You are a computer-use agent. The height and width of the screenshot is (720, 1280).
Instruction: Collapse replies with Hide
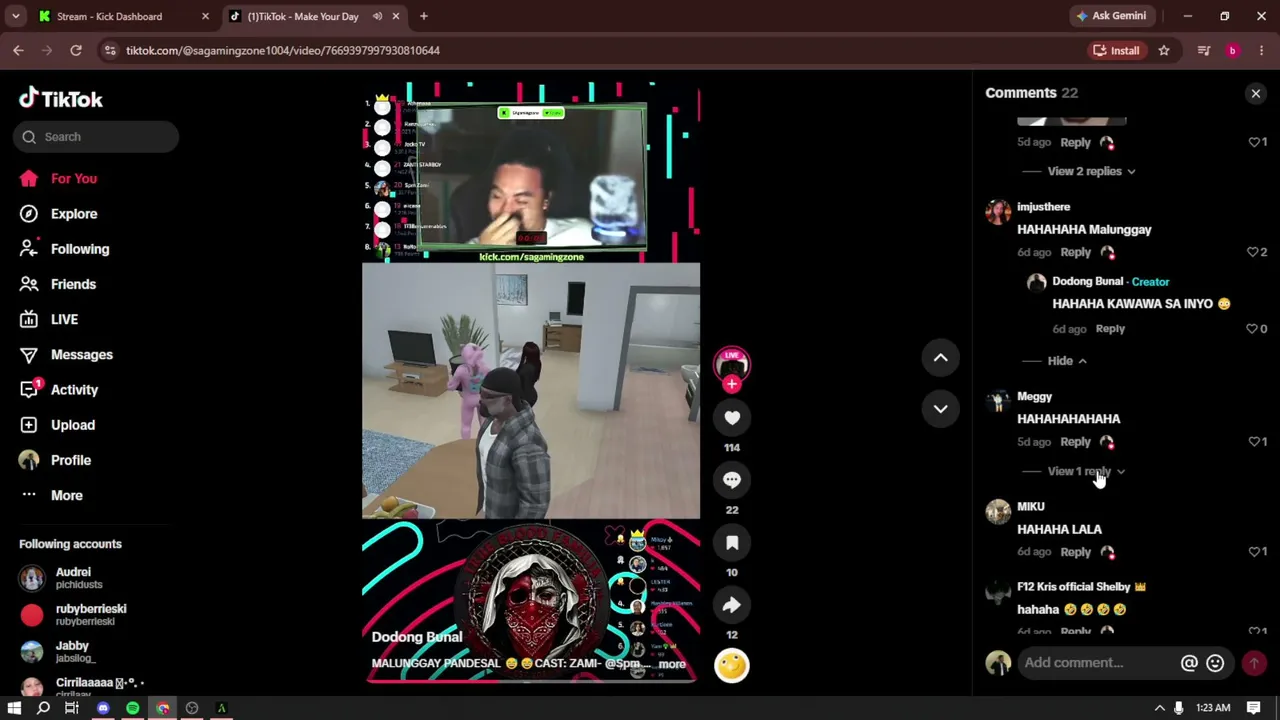click(x=1067, y=361)
